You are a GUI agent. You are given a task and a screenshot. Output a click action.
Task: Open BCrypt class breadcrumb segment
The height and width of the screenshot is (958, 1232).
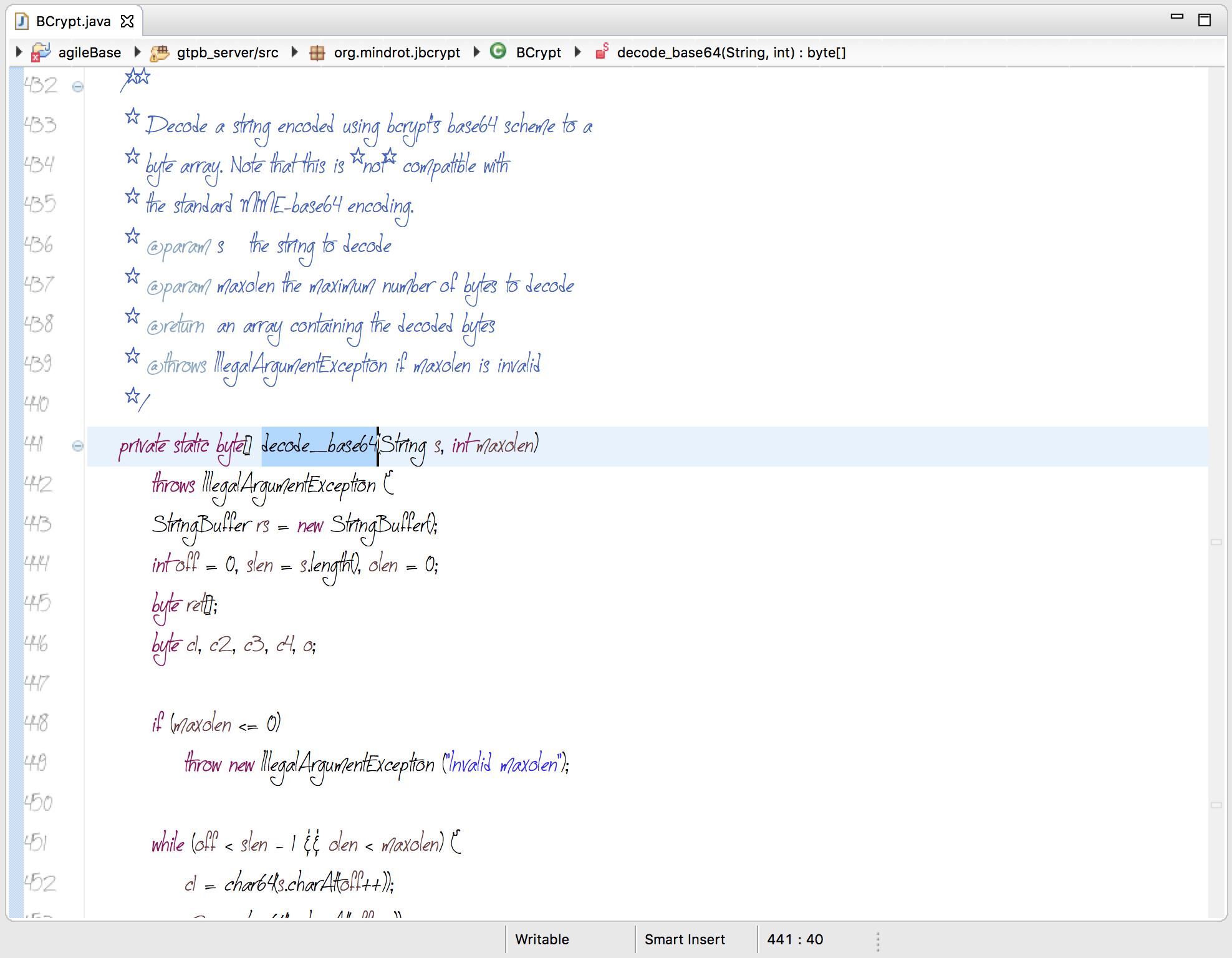(539, 52)
